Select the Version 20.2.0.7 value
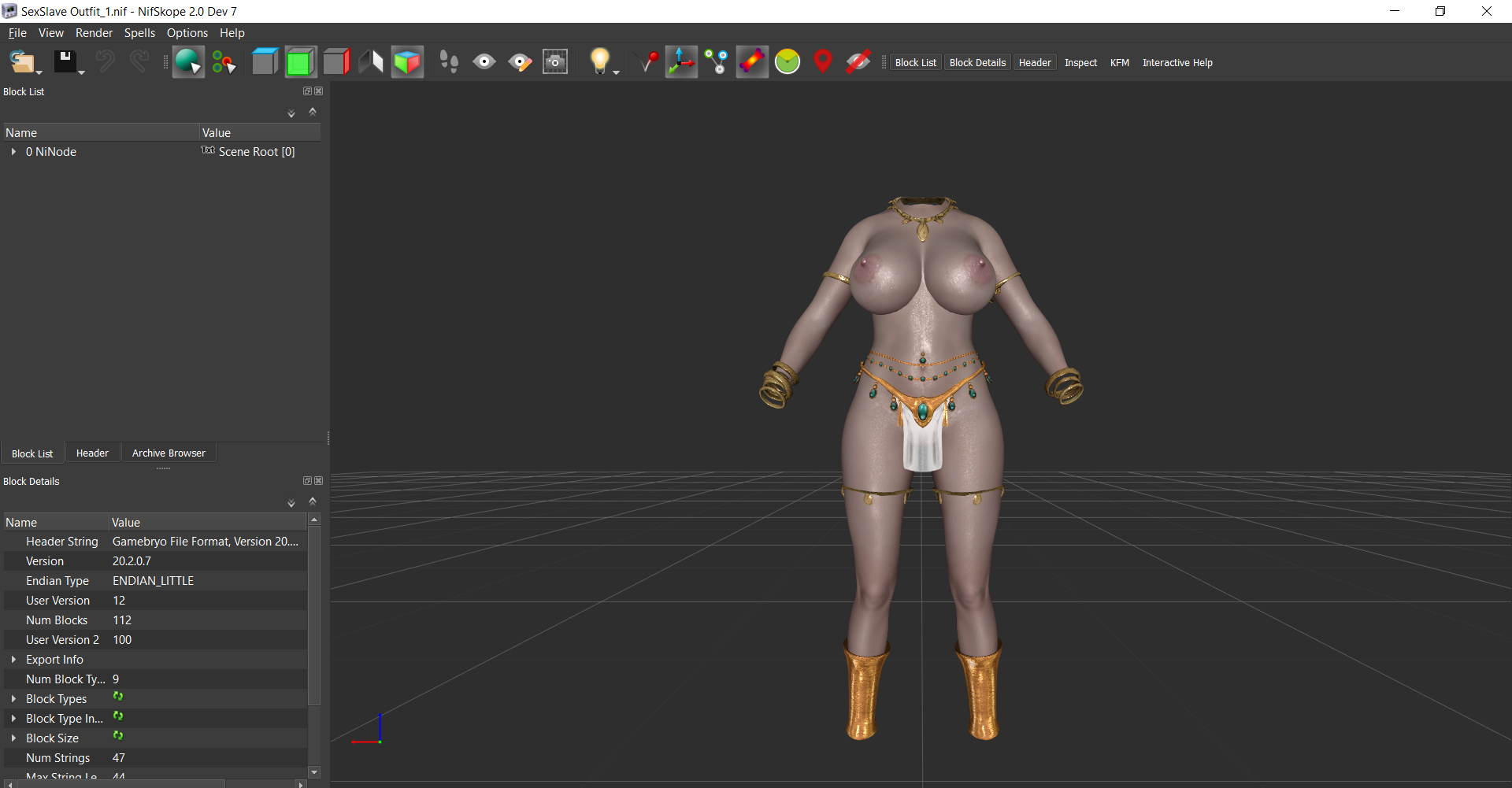Viewport: 1512px width, 788px height. pos(132,561)
